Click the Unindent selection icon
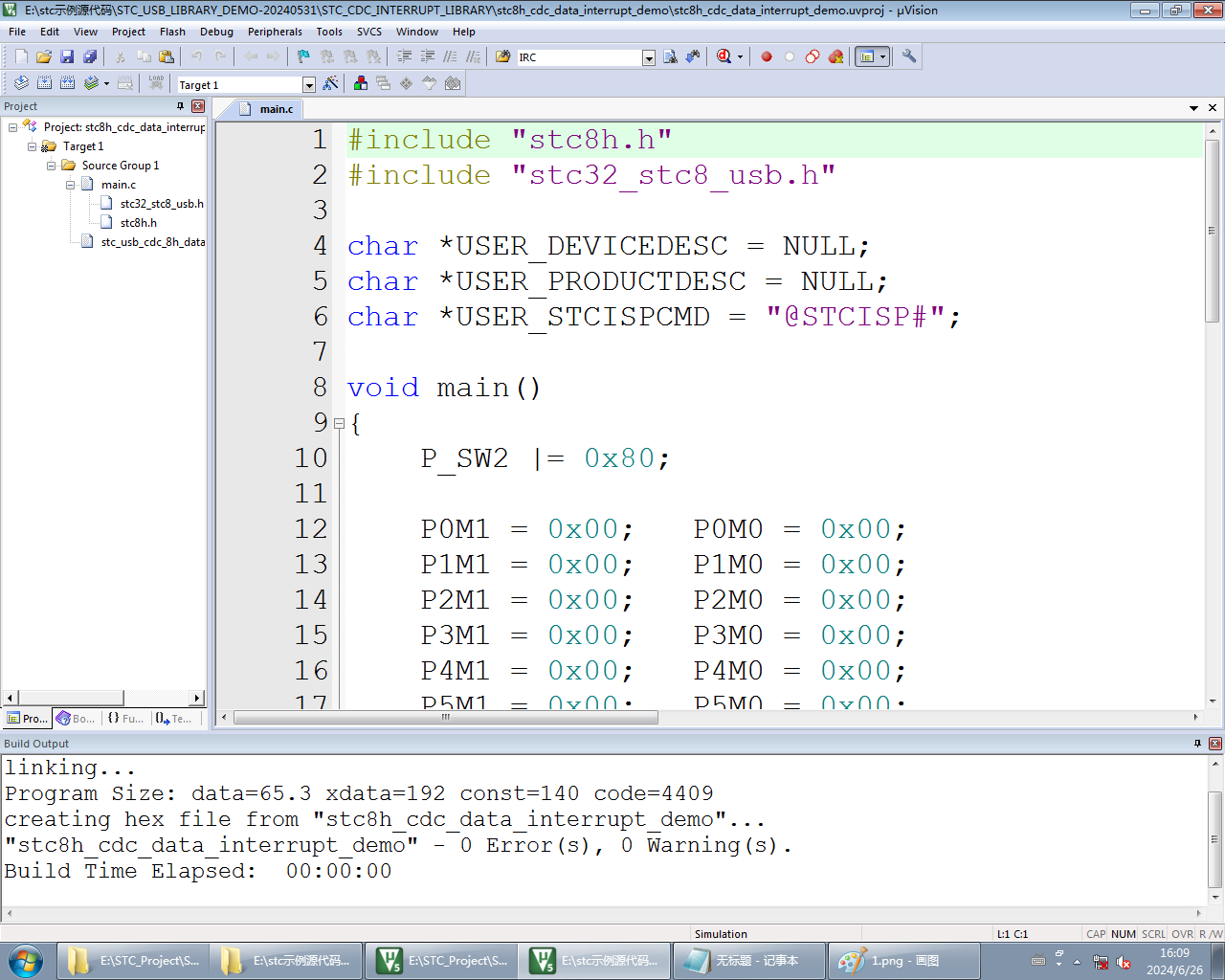The width and height of the screenshot is (1225, 980). tap(427, 57)
